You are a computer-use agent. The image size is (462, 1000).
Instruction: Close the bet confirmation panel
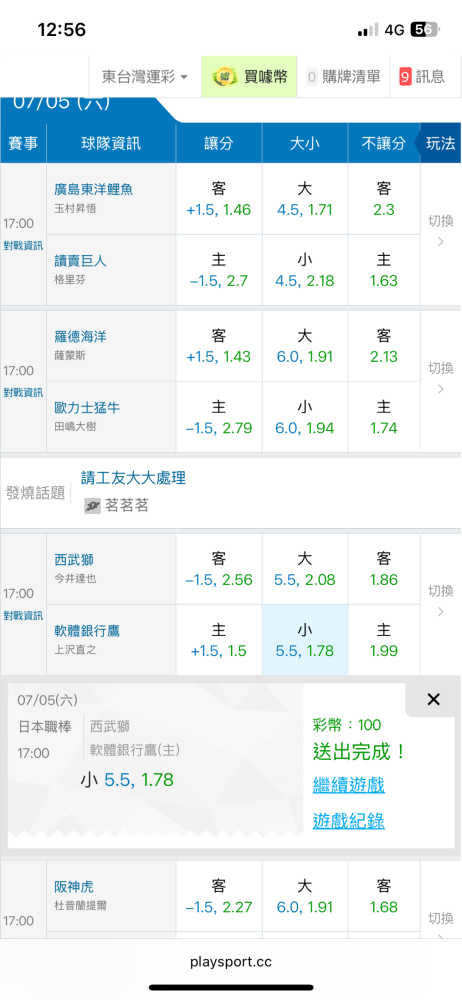tap(433, 700)
